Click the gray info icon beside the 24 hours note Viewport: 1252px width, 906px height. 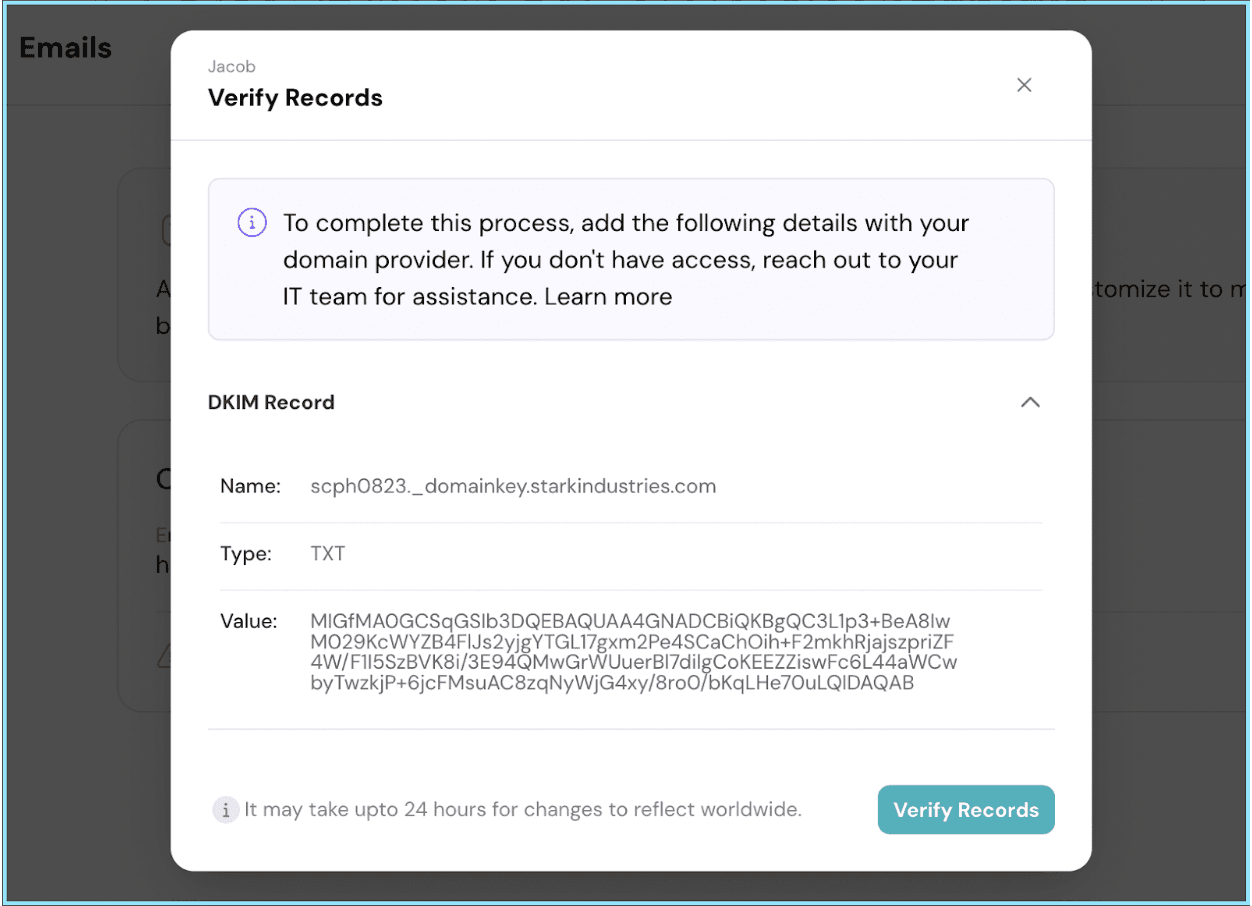[226, 810]
